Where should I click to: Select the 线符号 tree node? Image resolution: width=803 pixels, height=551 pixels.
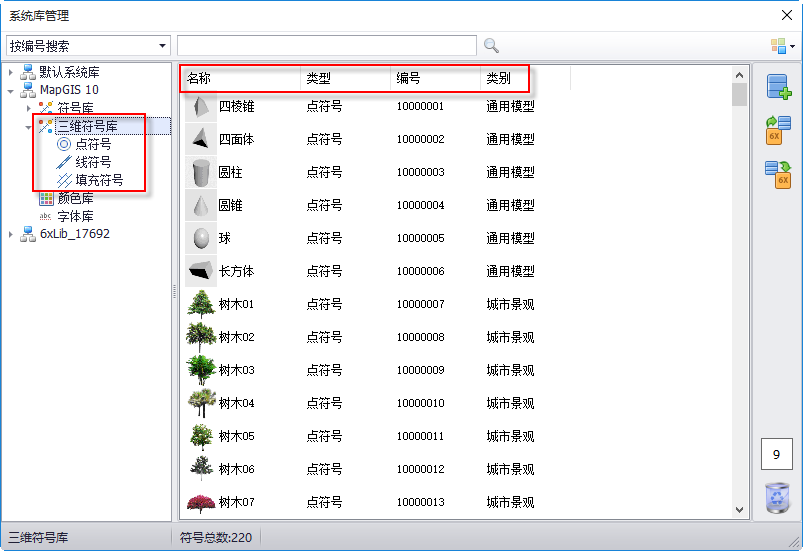click(93, 162)
